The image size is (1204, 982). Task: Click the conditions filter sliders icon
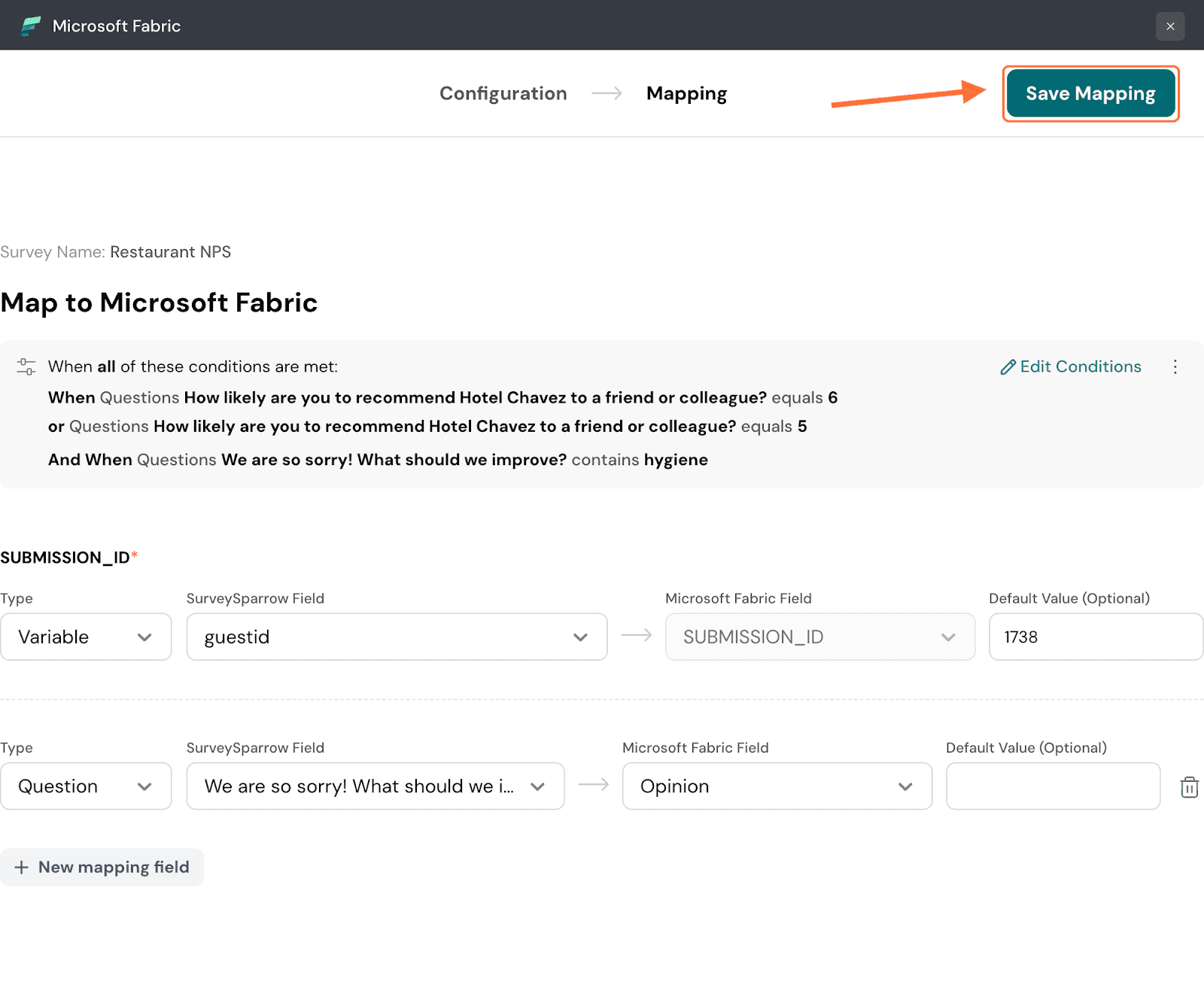coord(26,366)
